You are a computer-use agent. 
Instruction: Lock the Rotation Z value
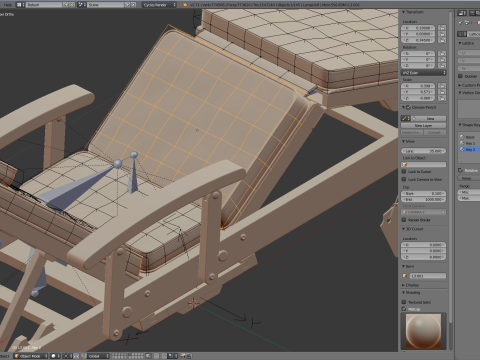(x=442, y=66)
